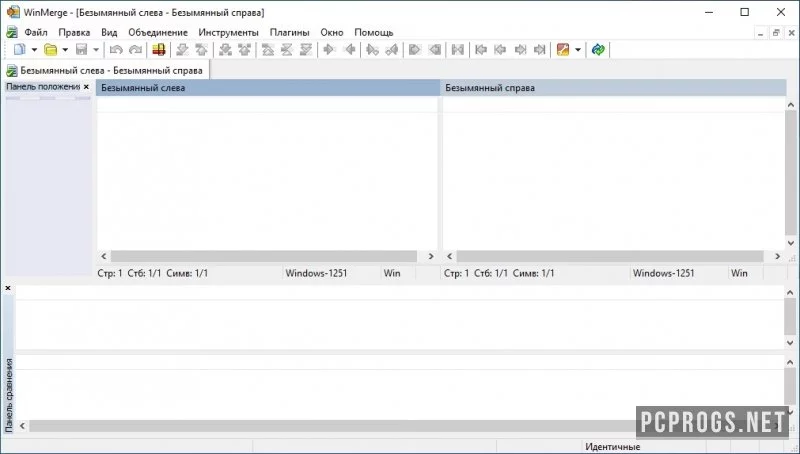This screenshot has height=454, width=800.
Task: Open the Плагины menu
Action: coord(289,32)
